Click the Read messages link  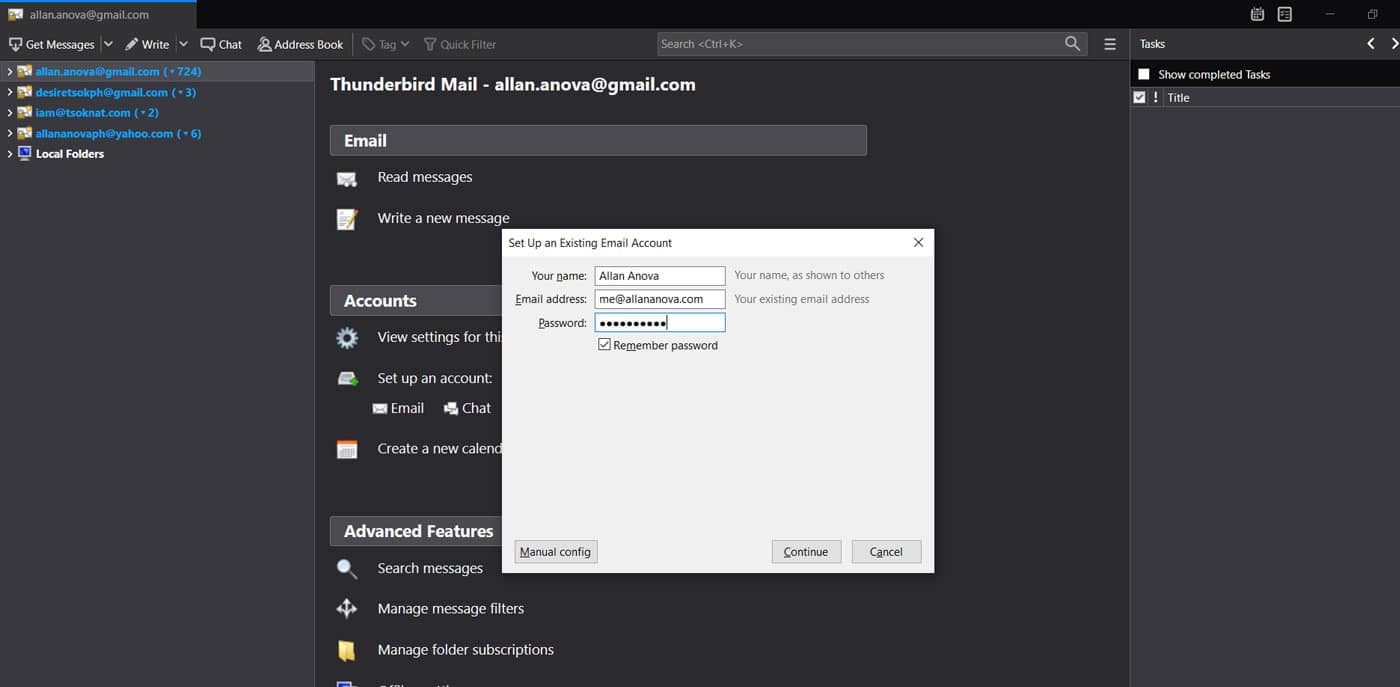425,177
